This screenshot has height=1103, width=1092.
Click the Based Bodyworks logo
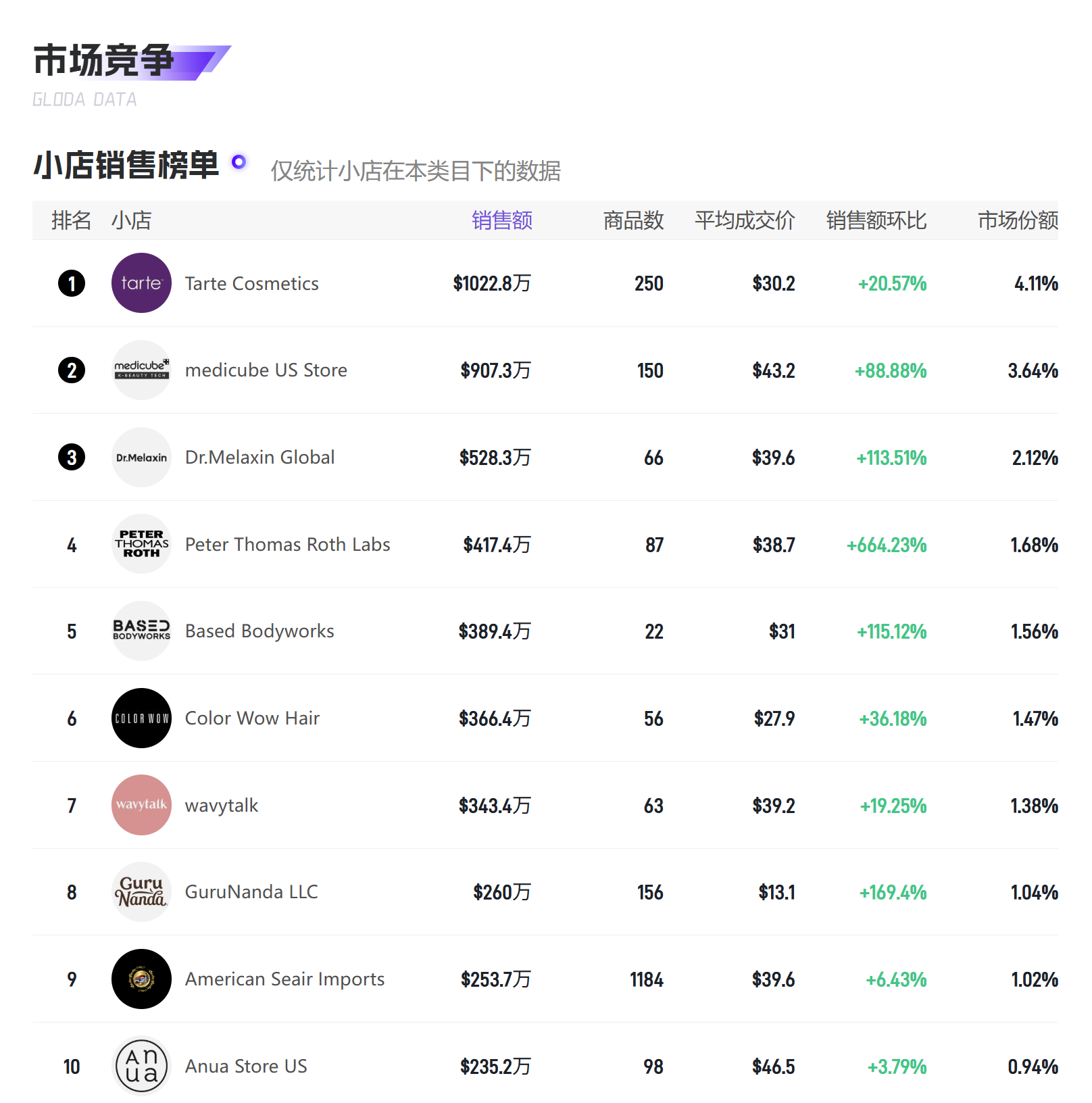(141, 631)
